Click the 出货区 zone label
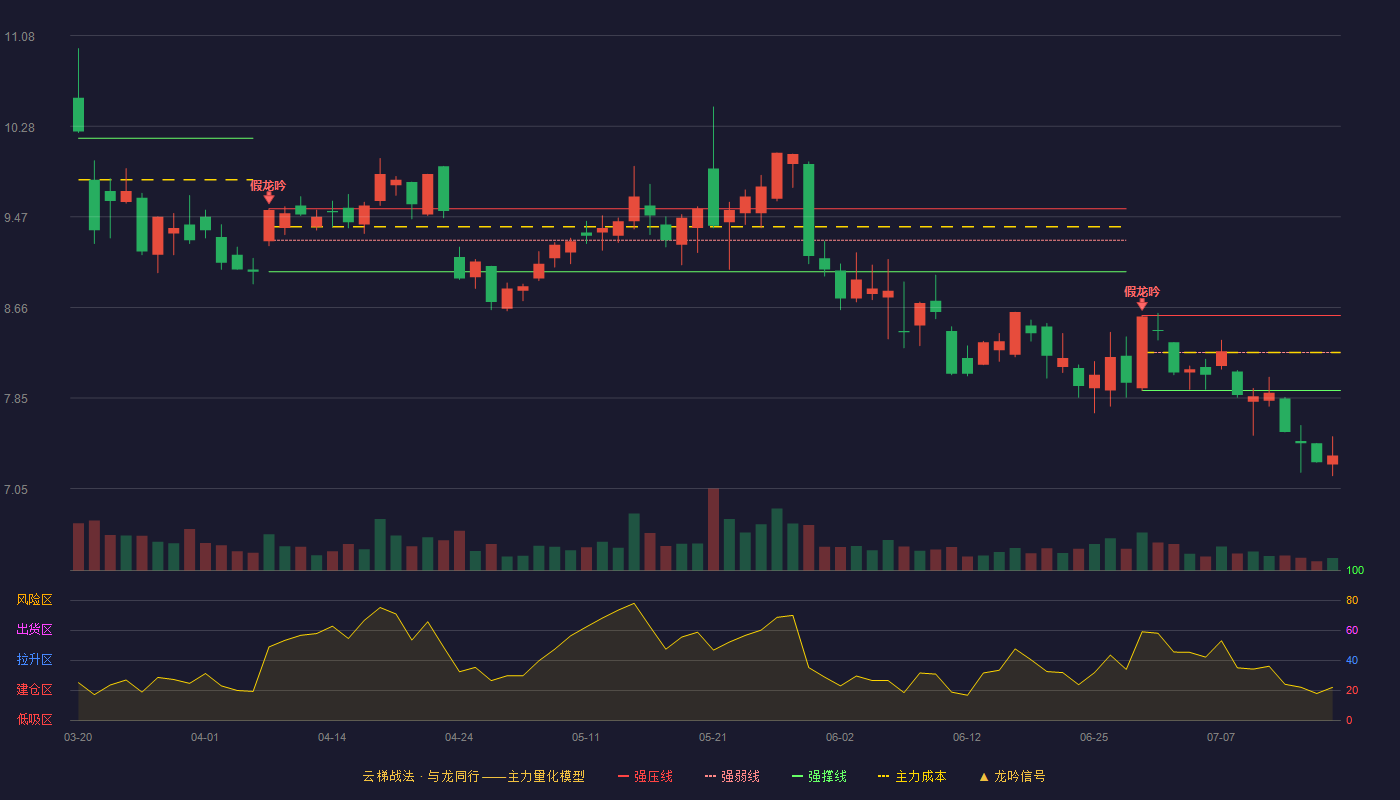This screenshot has height=800, width=1400. [34, 630]
